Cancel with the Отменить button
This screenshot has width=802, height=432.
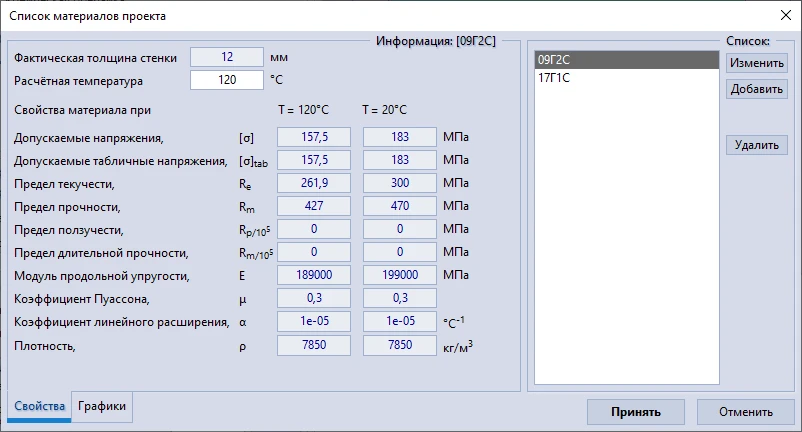pos(745,411)
